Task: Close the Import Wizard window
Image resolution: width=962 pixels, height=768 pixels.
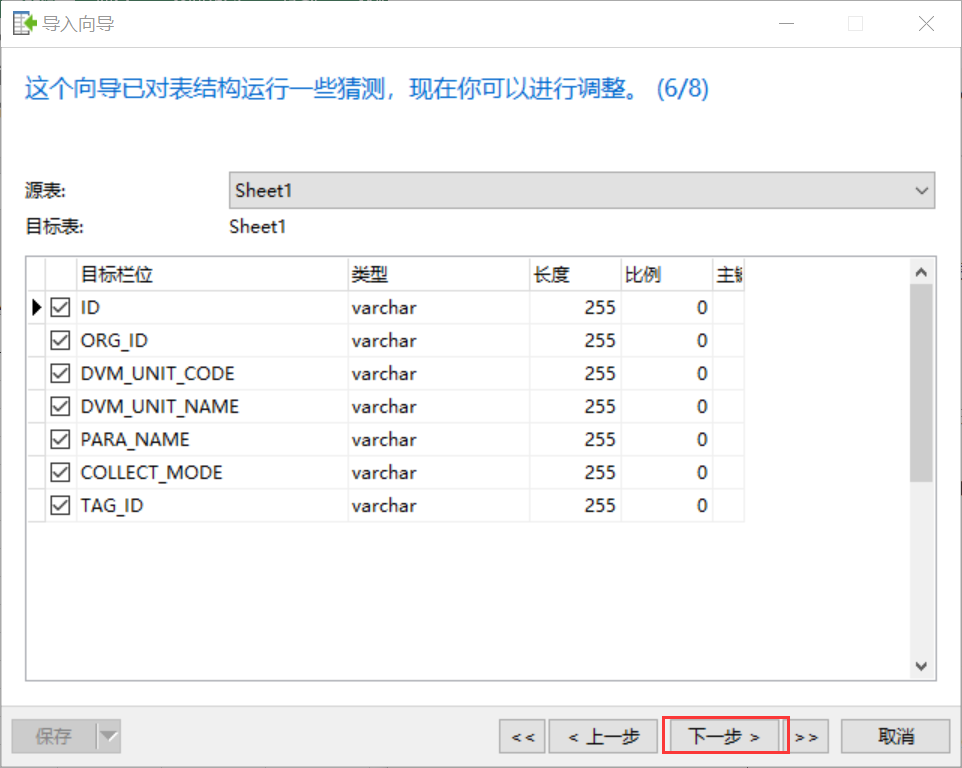Action: (x=926, y=24)
